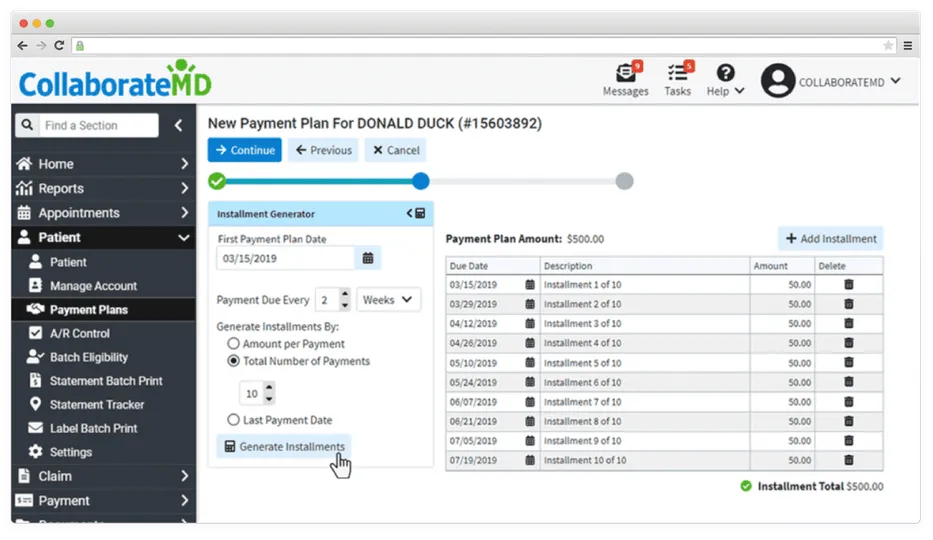This screenshot has height=540, width=933.
Task: Click the Installment 4 of 10 description
Action: pos(583,343)
